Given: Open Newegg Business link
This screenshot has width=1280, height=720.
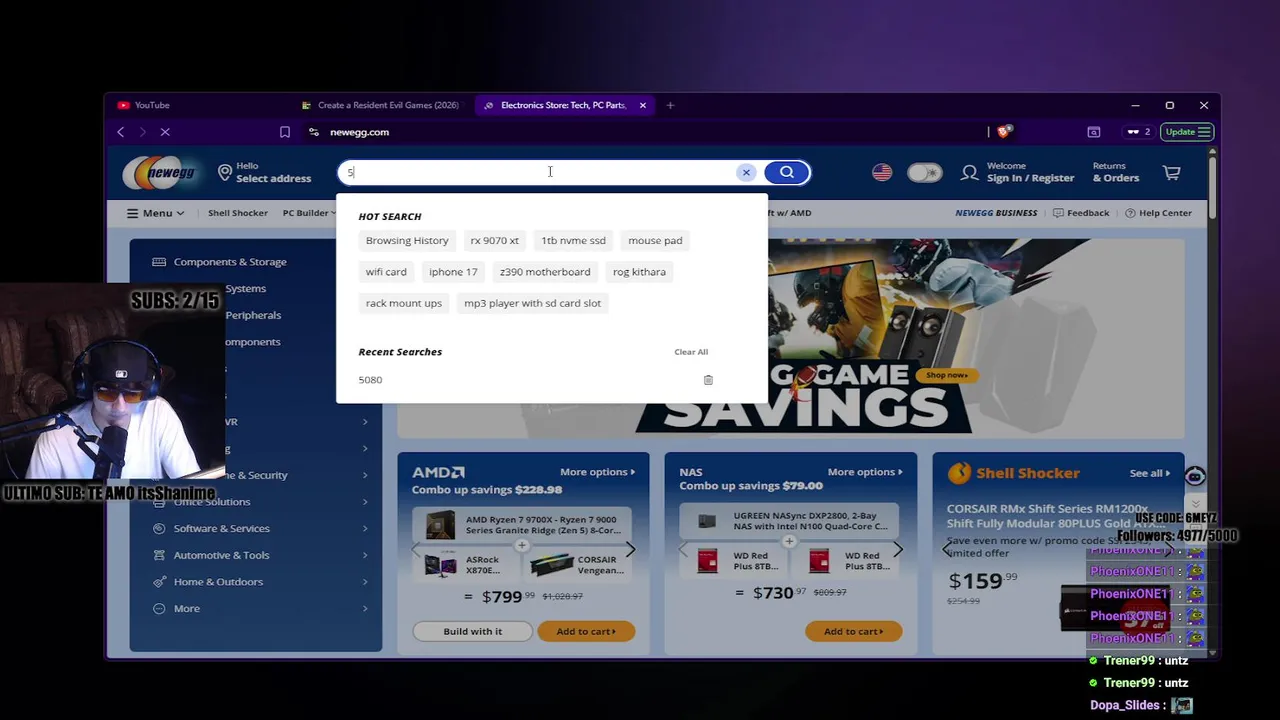Looking at the screenshot, I should click(x=996, y=213).
